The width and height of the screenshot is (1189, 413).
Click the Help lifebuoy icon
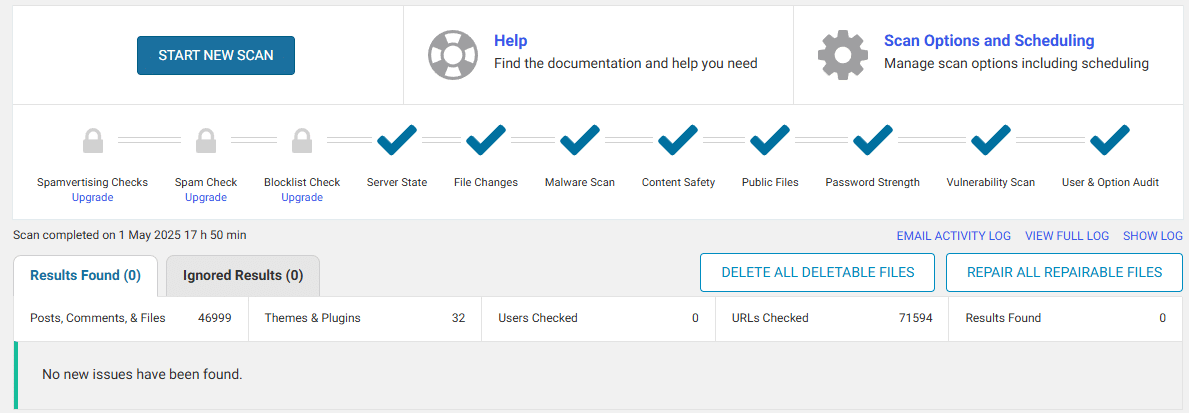click(453, 55)
